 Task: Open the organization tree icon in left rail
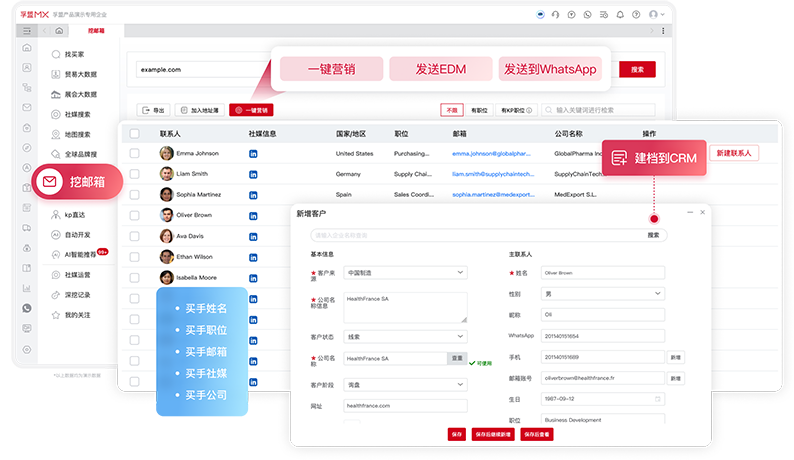tap(27, 87)
